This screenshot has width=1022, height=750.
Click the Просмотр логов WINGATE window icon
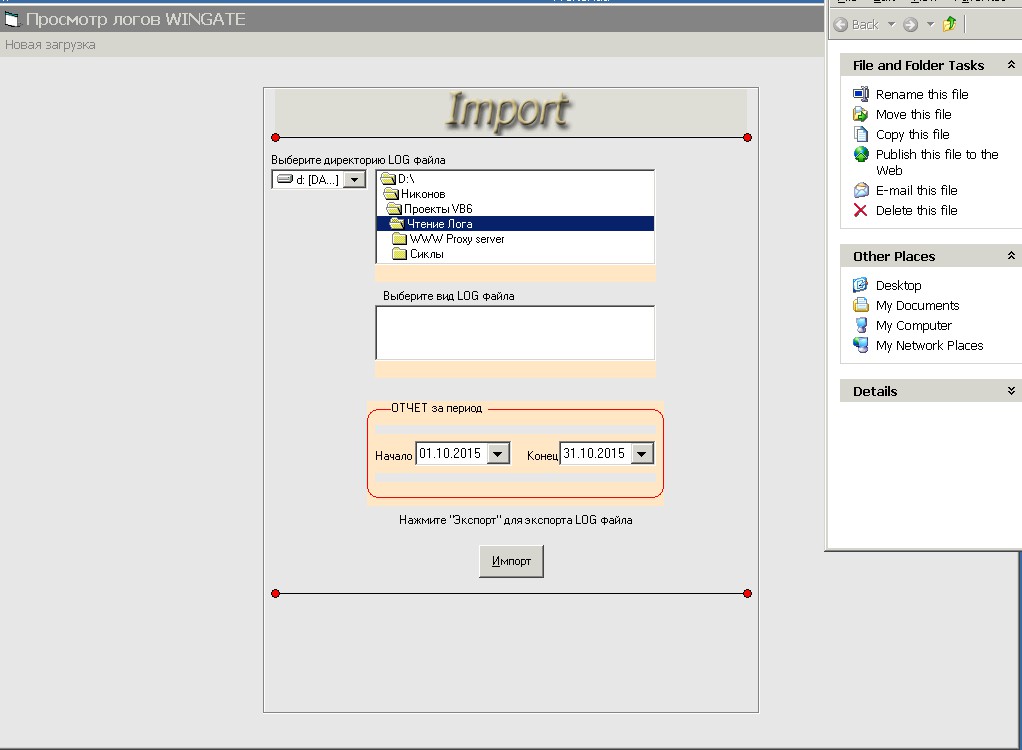pos(12,20)
